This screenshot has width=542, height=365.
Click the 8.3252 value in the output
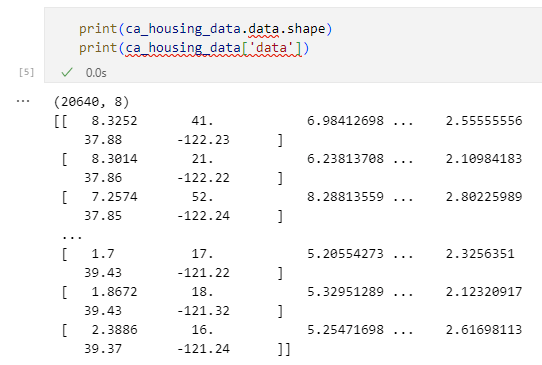pos(114,121)
